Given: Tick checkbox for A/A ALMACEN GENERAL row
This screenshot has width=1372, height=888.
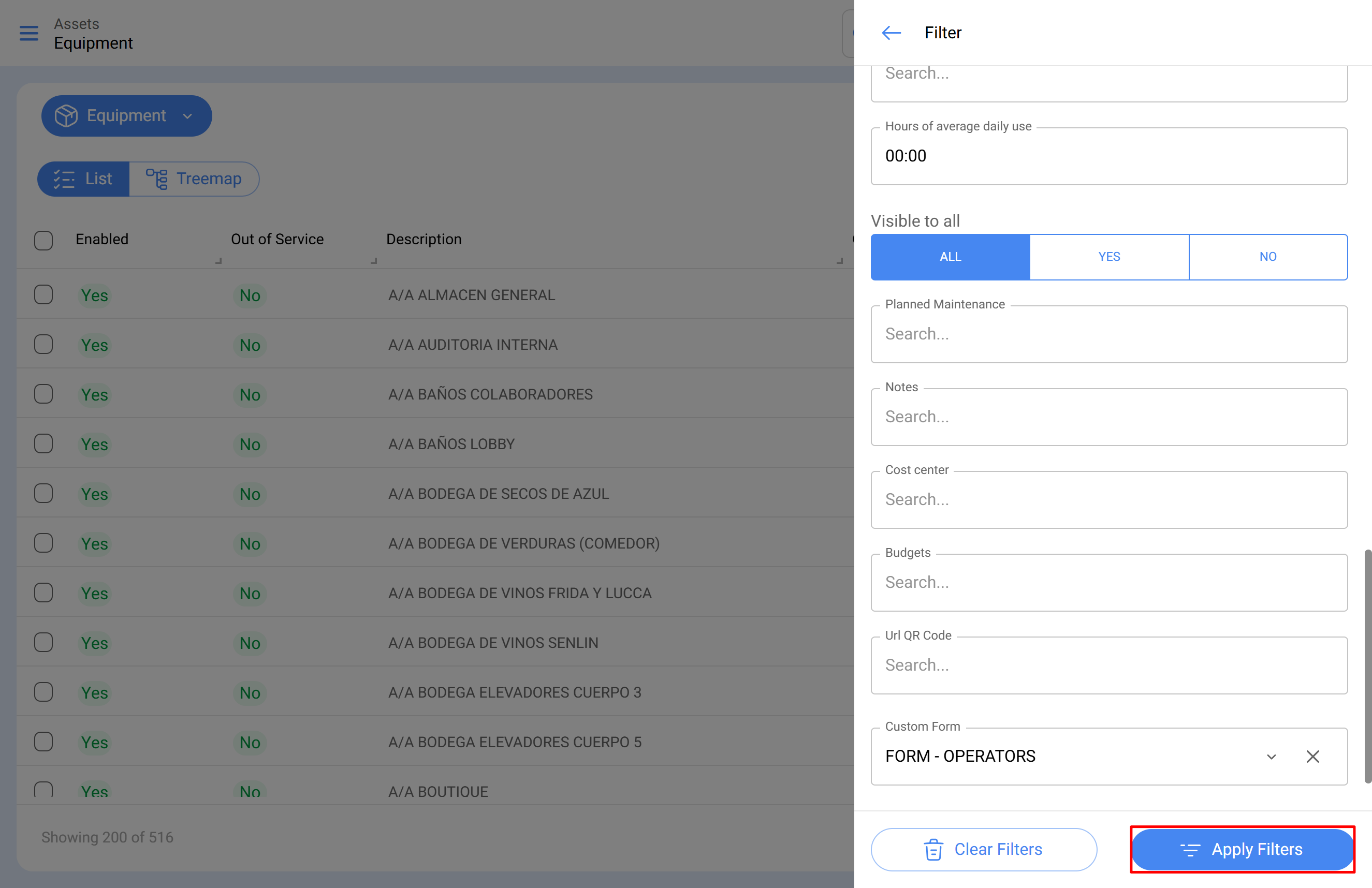Looking at the screenshot, I should (43, 295).
